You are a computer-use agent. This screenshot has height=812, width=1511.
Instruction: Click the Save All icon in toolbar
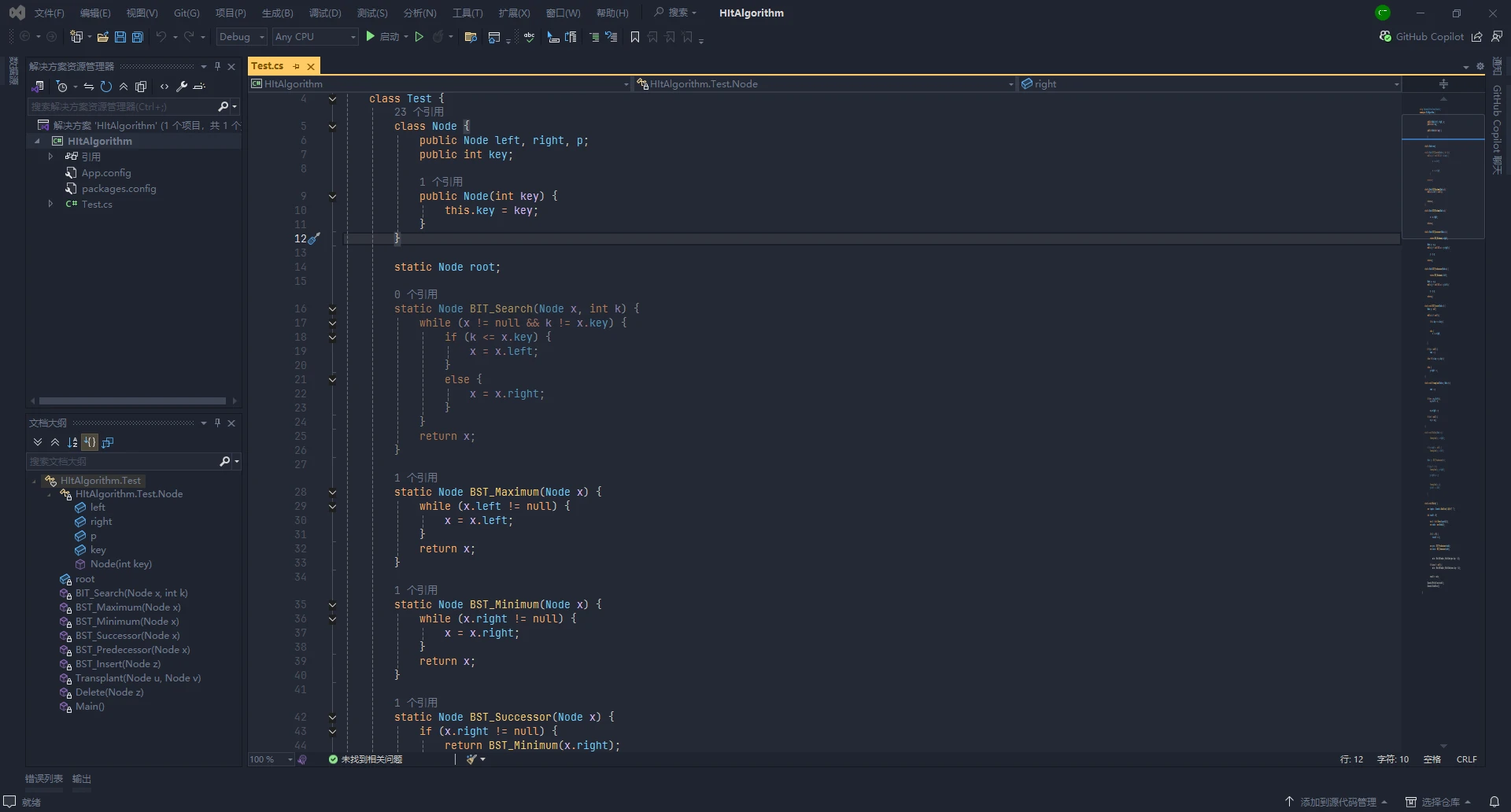coord(138,37)
